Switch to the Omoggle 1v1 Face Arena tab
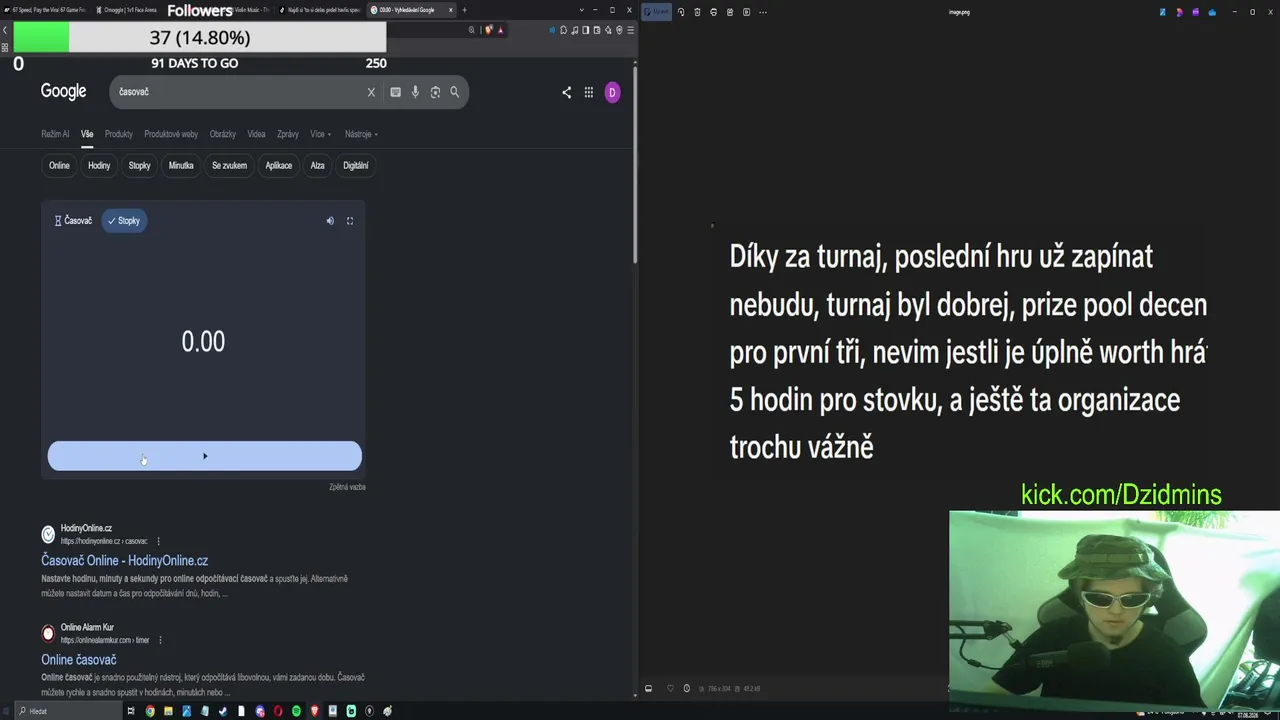 (130, 10)
